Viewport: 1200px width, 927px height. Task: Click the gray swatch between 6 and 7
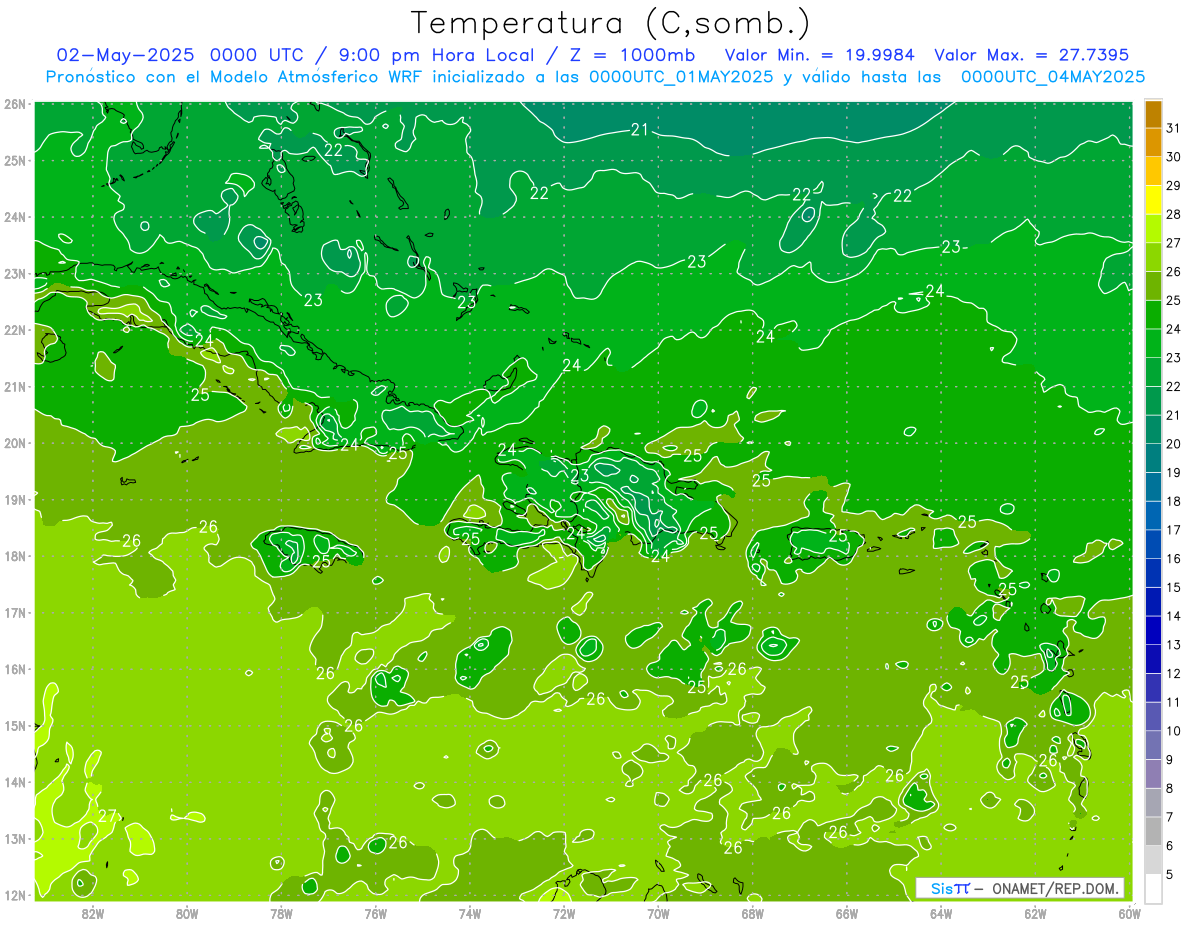point(1153,832)
